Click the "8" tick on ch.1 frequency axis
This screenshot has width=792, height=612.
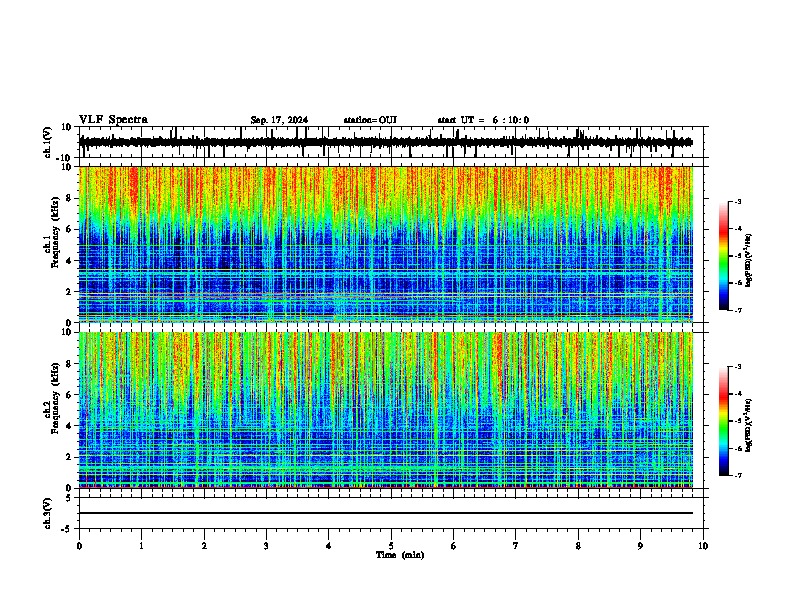70,198
